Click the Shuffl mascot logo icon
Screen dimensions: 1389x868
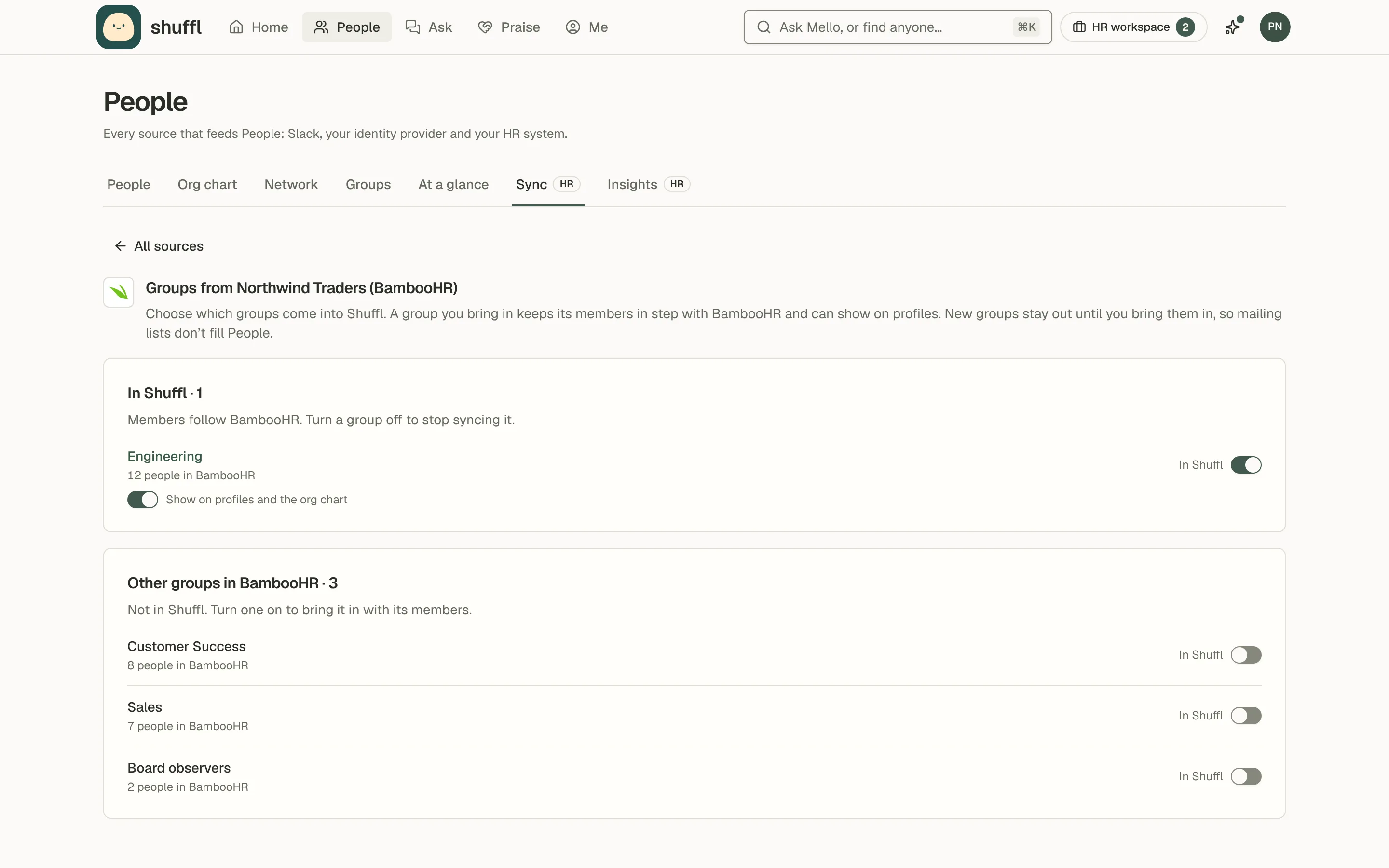[x=118, y=27]
